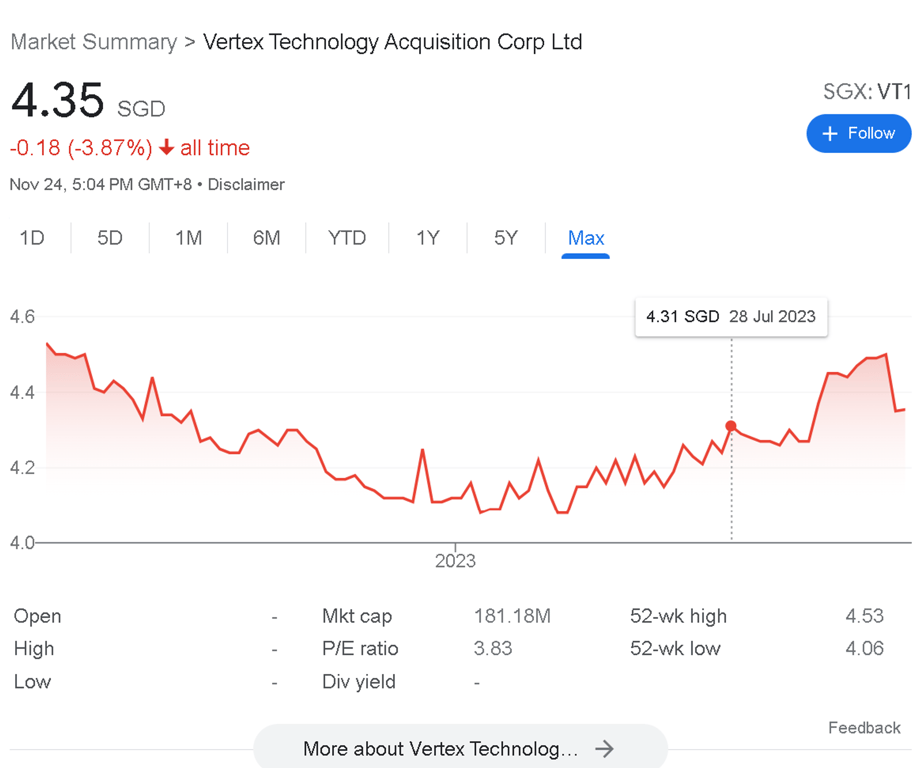
Task: Open More about Vertex Technology button
Action: pyautogui.click(x=459, y=748)
